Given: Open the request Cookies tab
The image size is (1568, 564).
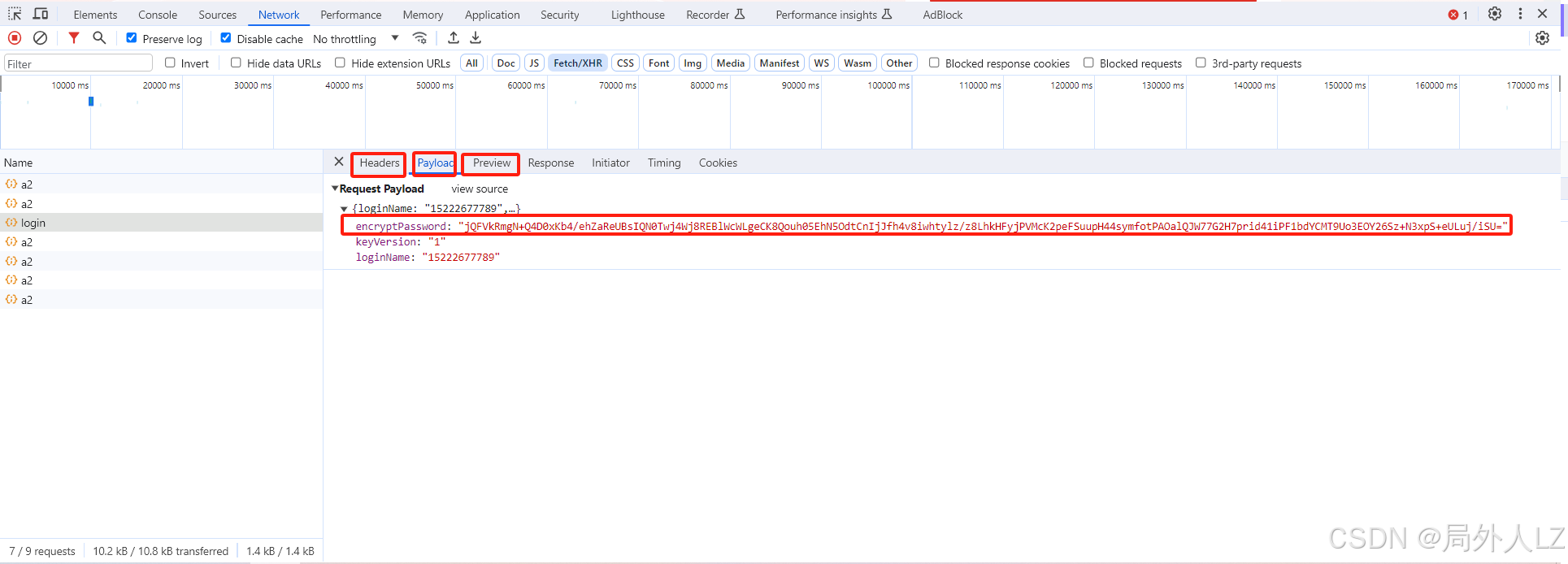Looking at the screenshot, I should pos(718,163).
